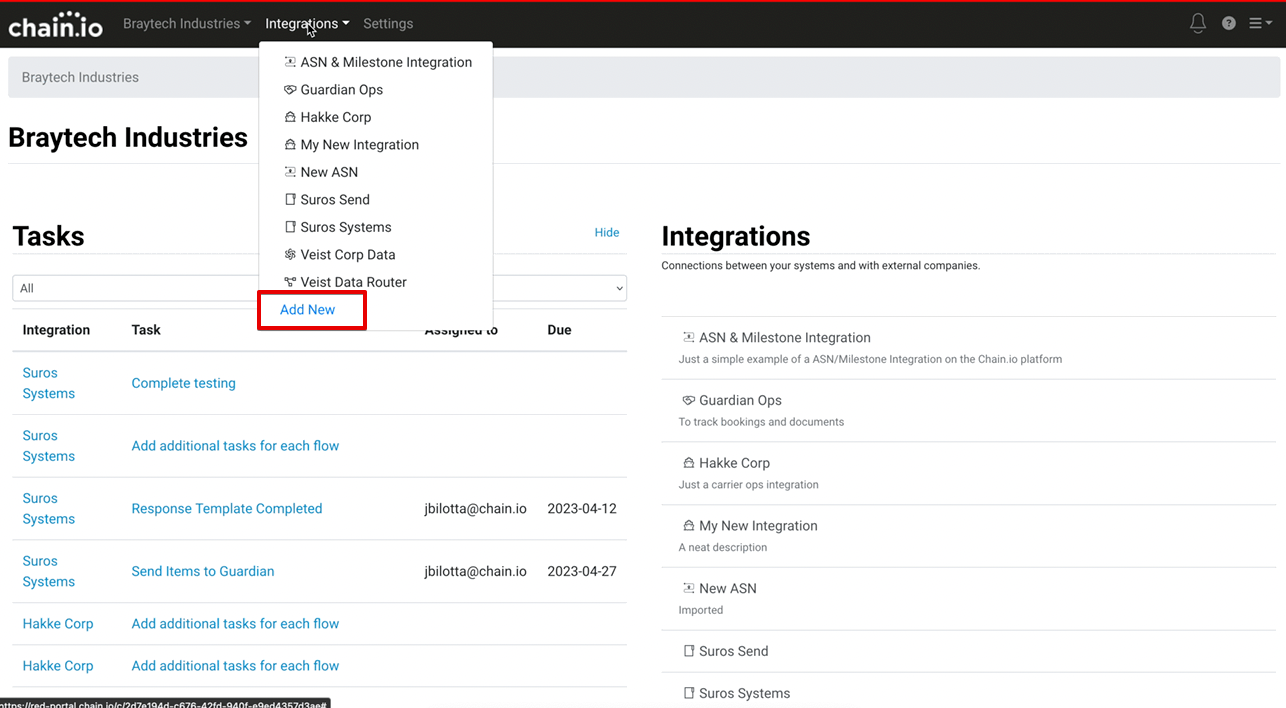This screenshot has height=708, width=1286.
Task: Click the 2023-04-12 due date
Action: 582,508
